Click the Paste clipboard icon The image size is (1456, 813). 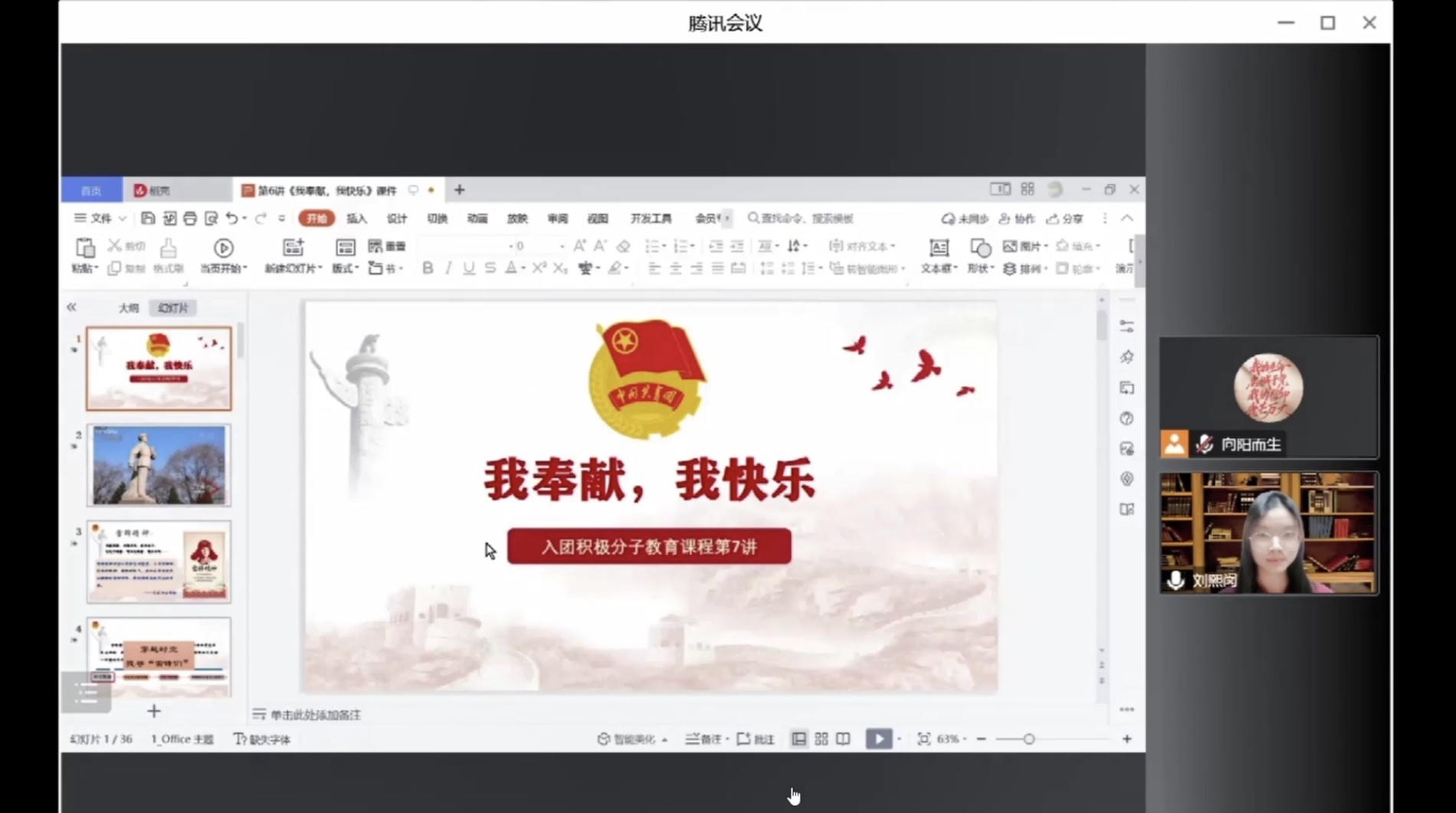[x=84, y=248]
